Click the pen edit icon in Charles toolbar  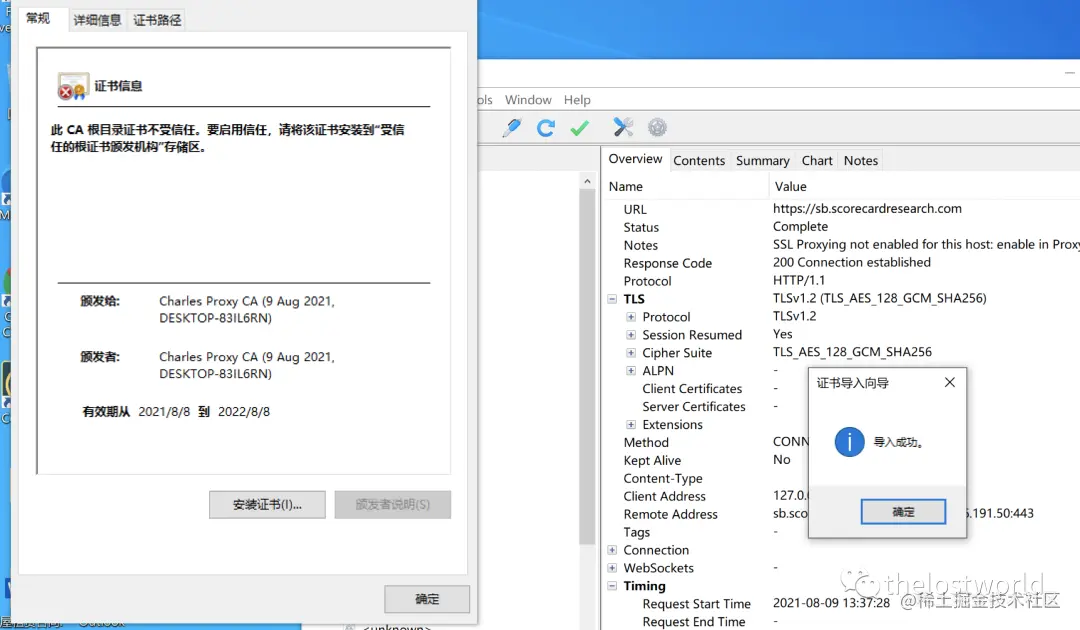coord(512,127)
